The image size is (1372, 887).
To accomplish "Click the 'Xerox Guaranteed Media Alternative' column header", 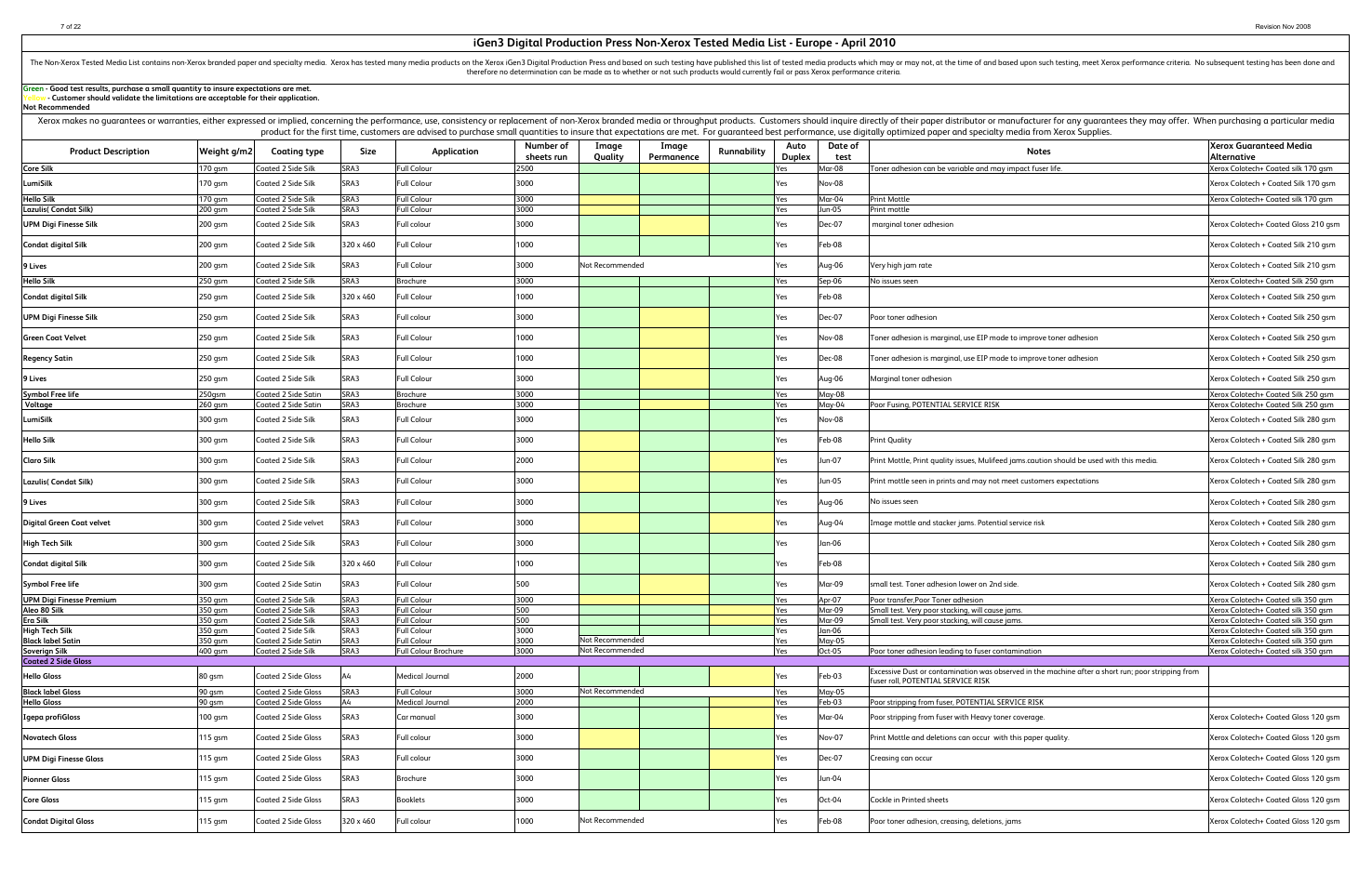I will (x=1278, y=152).
